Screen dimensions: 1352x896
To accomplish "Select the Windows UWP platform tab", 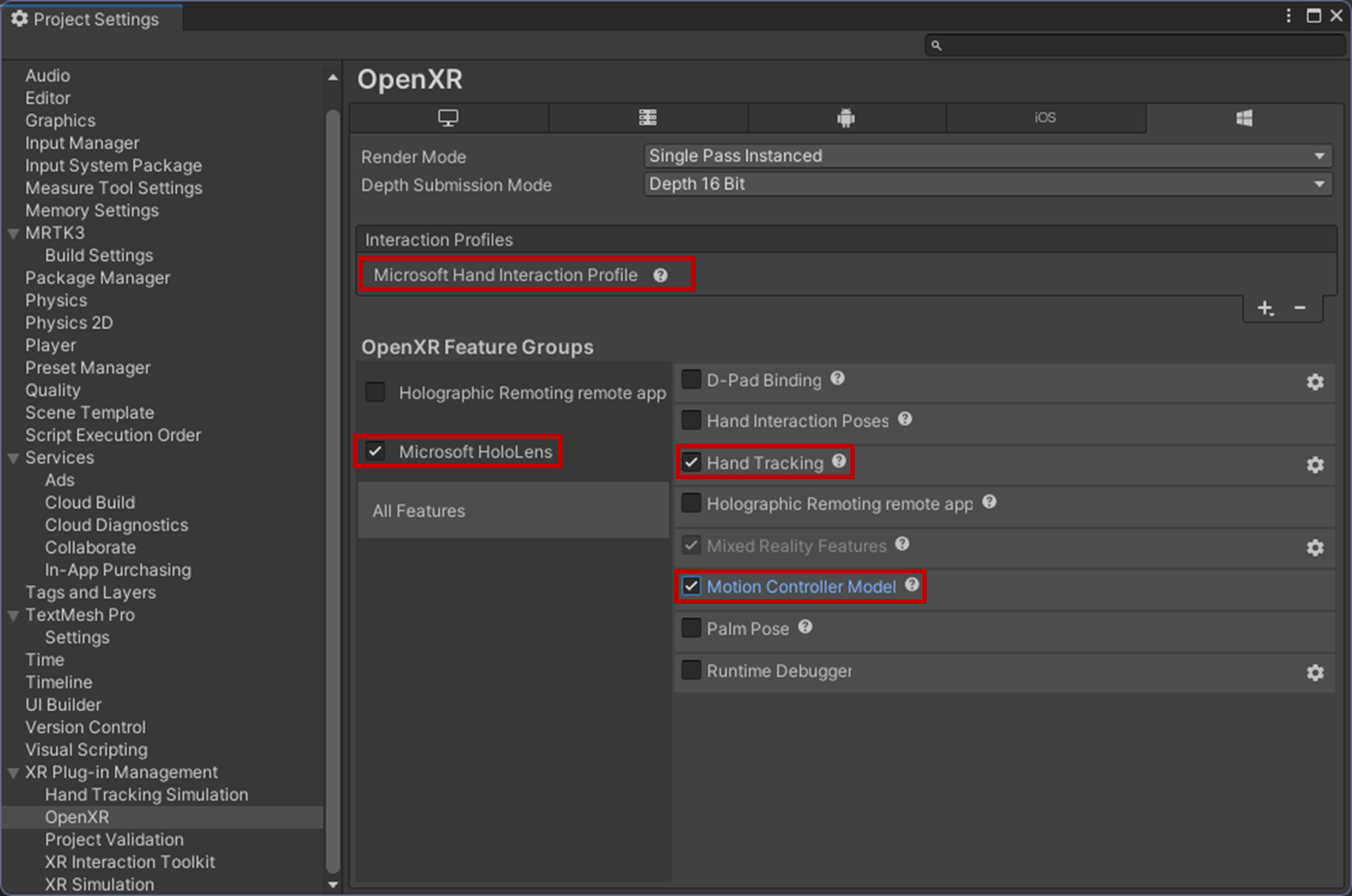I will 1244,118.
